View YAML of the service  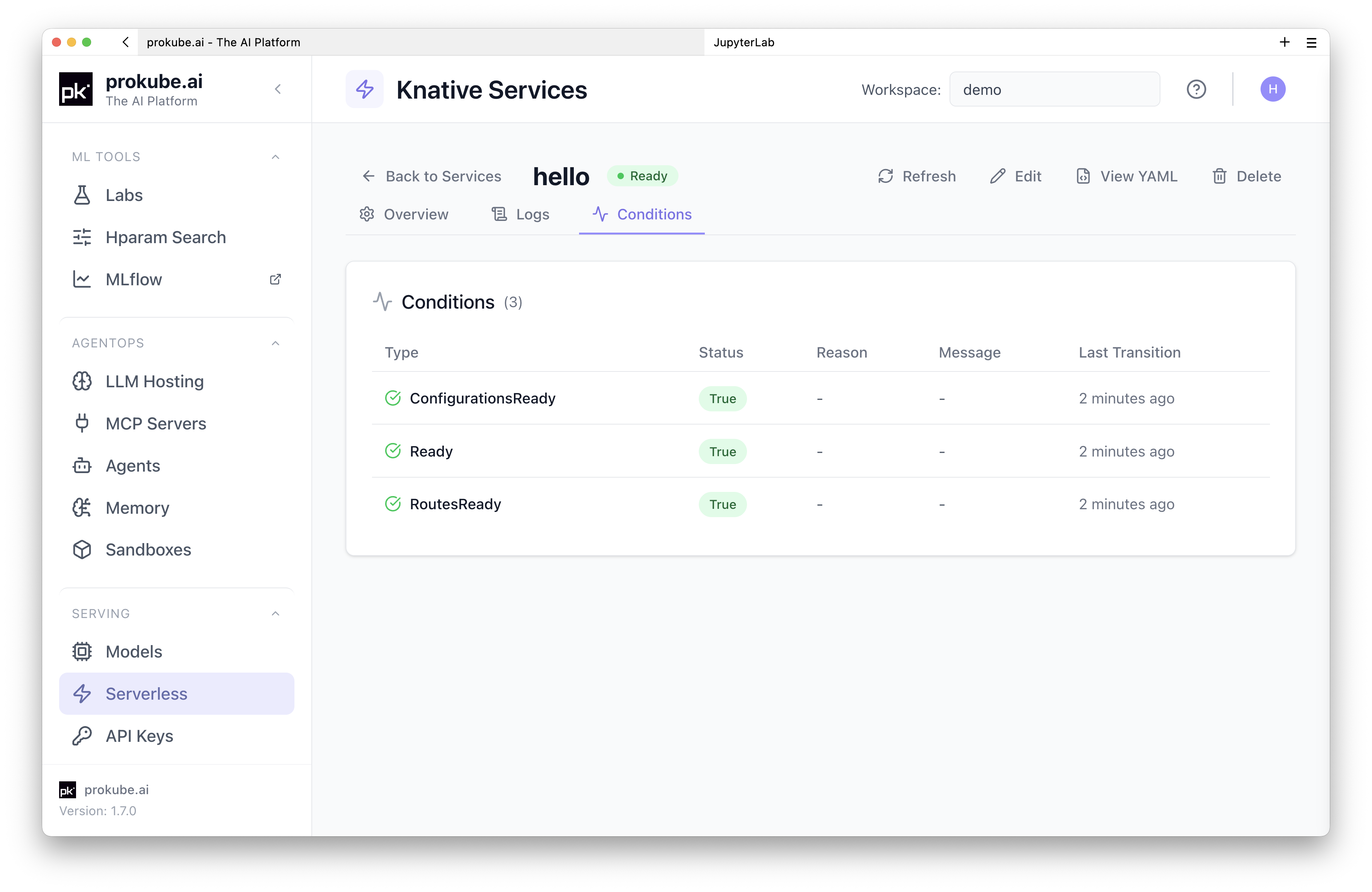coord(1127,176)
